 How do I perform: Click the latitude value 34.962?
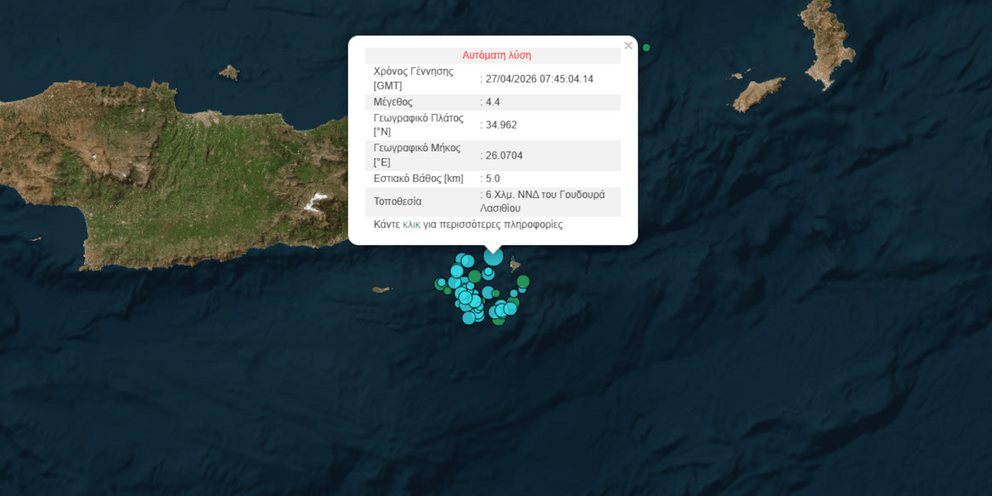click(500, 125)
